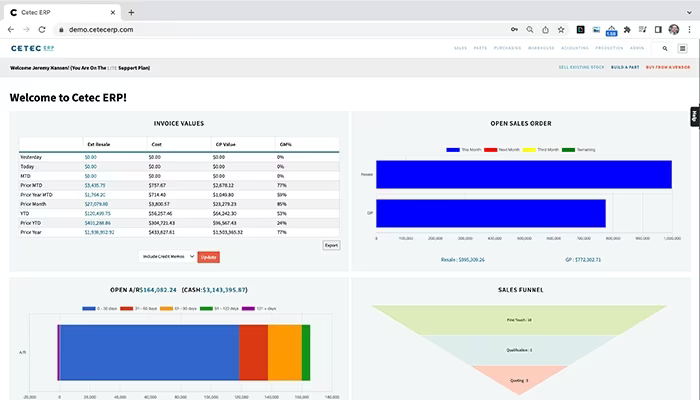Click the padlock site info icon
This screenshot has height=400, width=700.
click(x=61, y=30)
